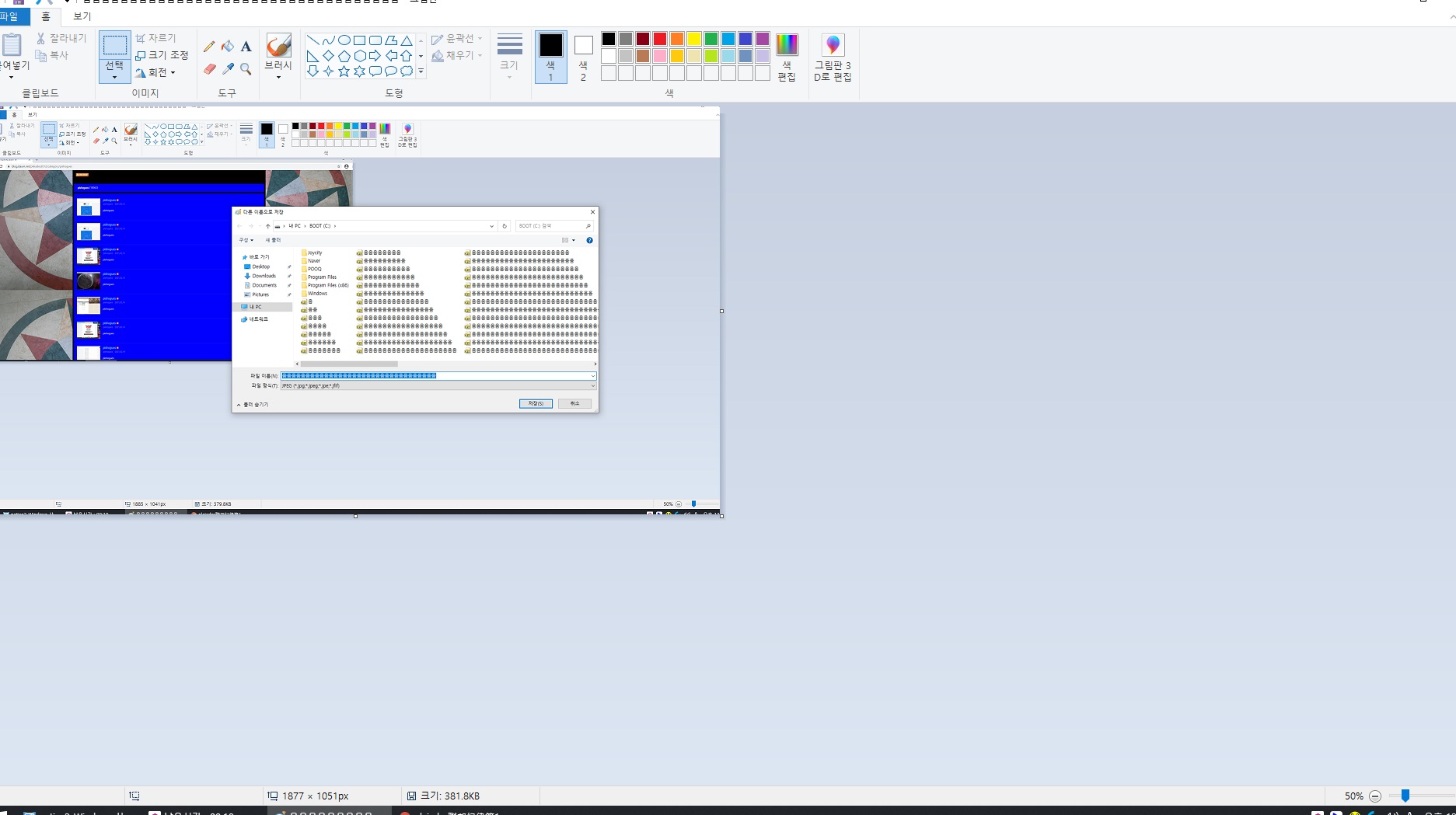Choose the Cloud callout shape

point(407,71)
